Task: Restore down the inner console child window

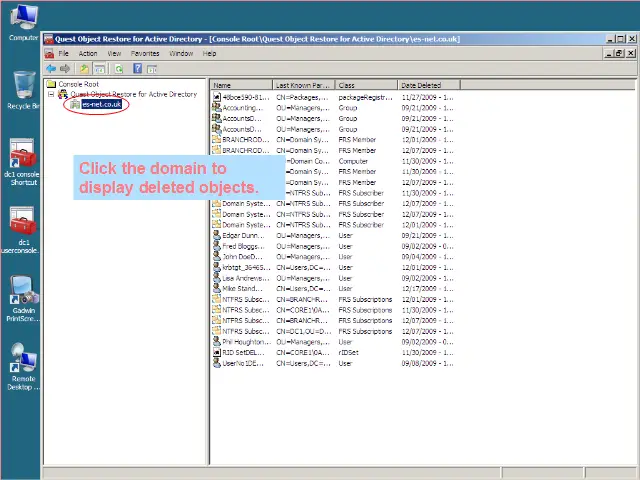Action: click(620, 53)
